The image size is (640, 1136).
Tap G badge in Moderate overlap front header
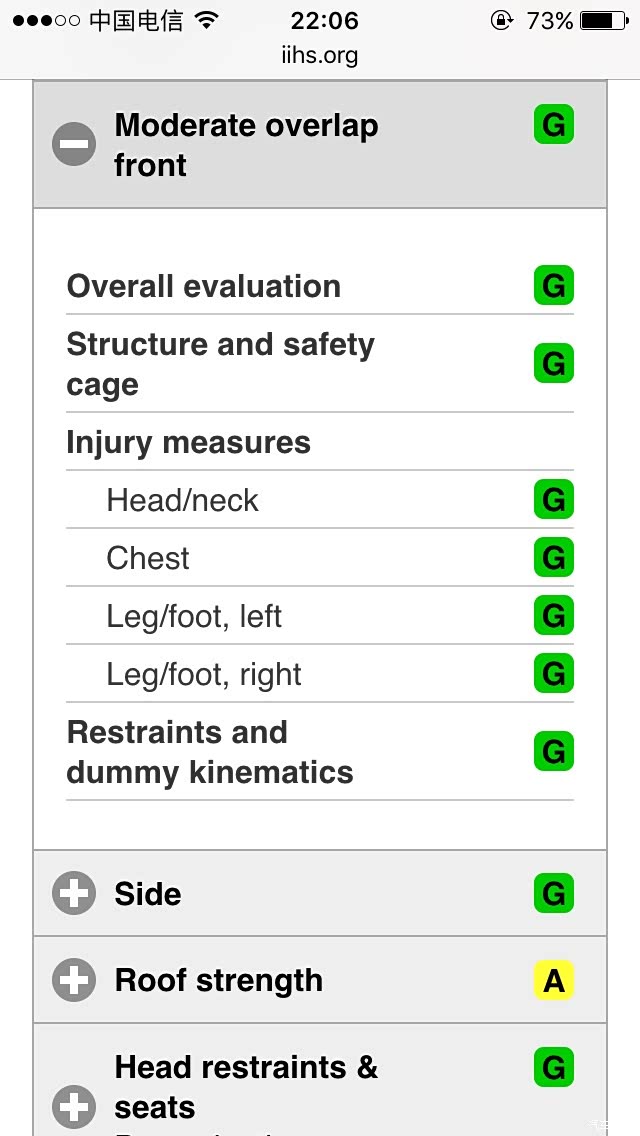point(553,125)
